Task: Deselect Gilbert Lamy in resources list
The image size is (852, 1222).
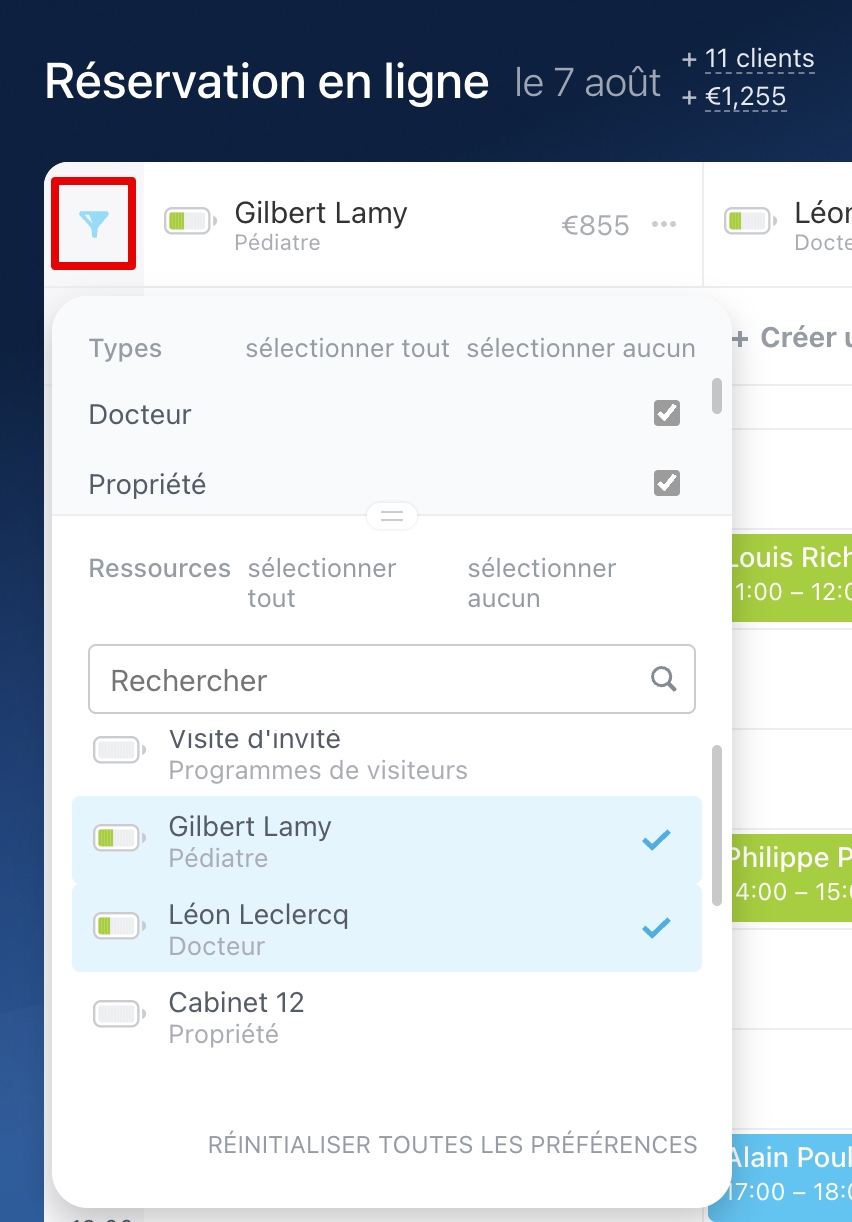Action: coord(386,841)
